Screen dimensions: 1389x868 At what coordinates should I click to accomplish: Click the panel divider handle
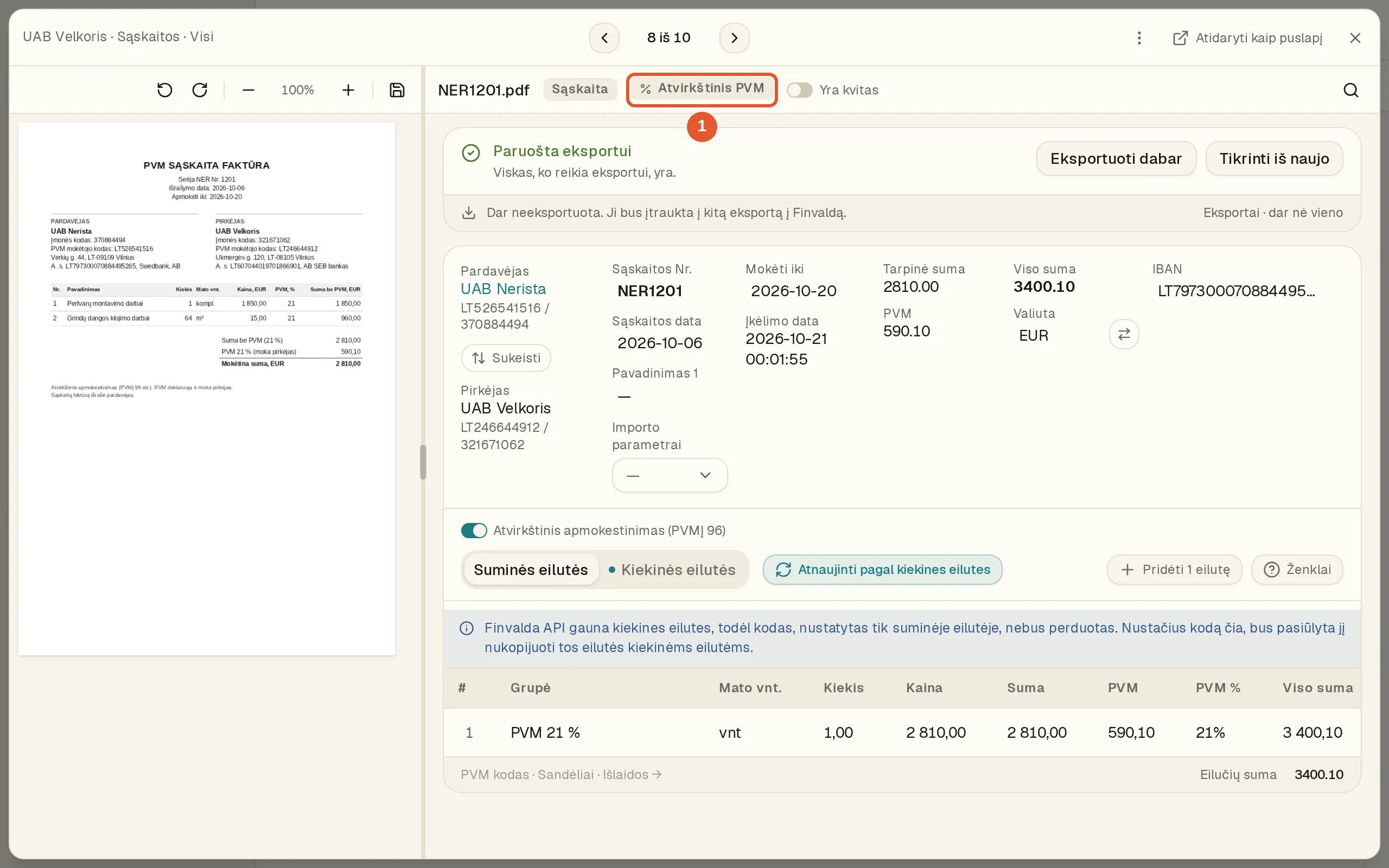point(423,462)
